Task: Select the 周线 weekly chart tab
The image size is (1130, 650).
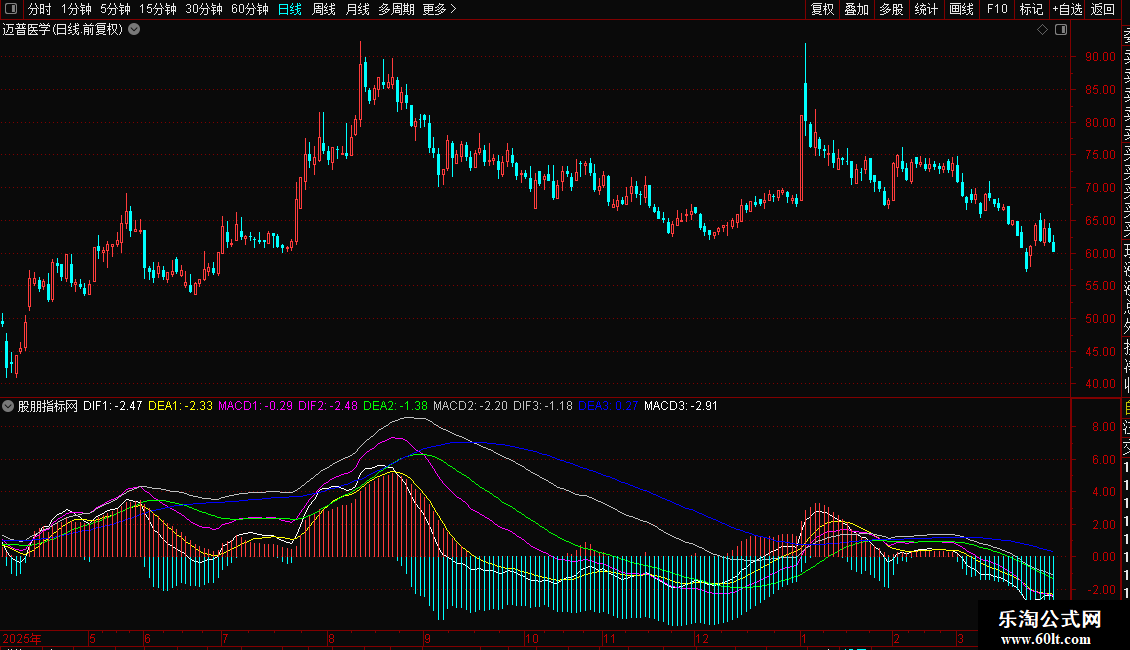Action: click(324, 10)
